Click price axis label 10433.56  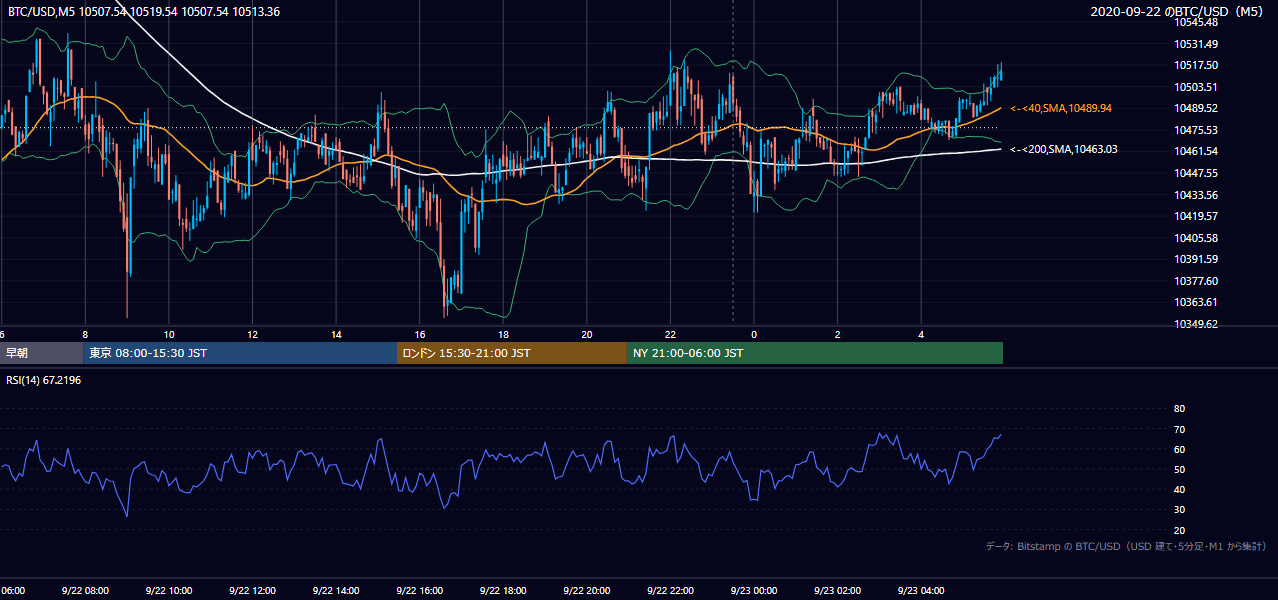point(1196,194)
